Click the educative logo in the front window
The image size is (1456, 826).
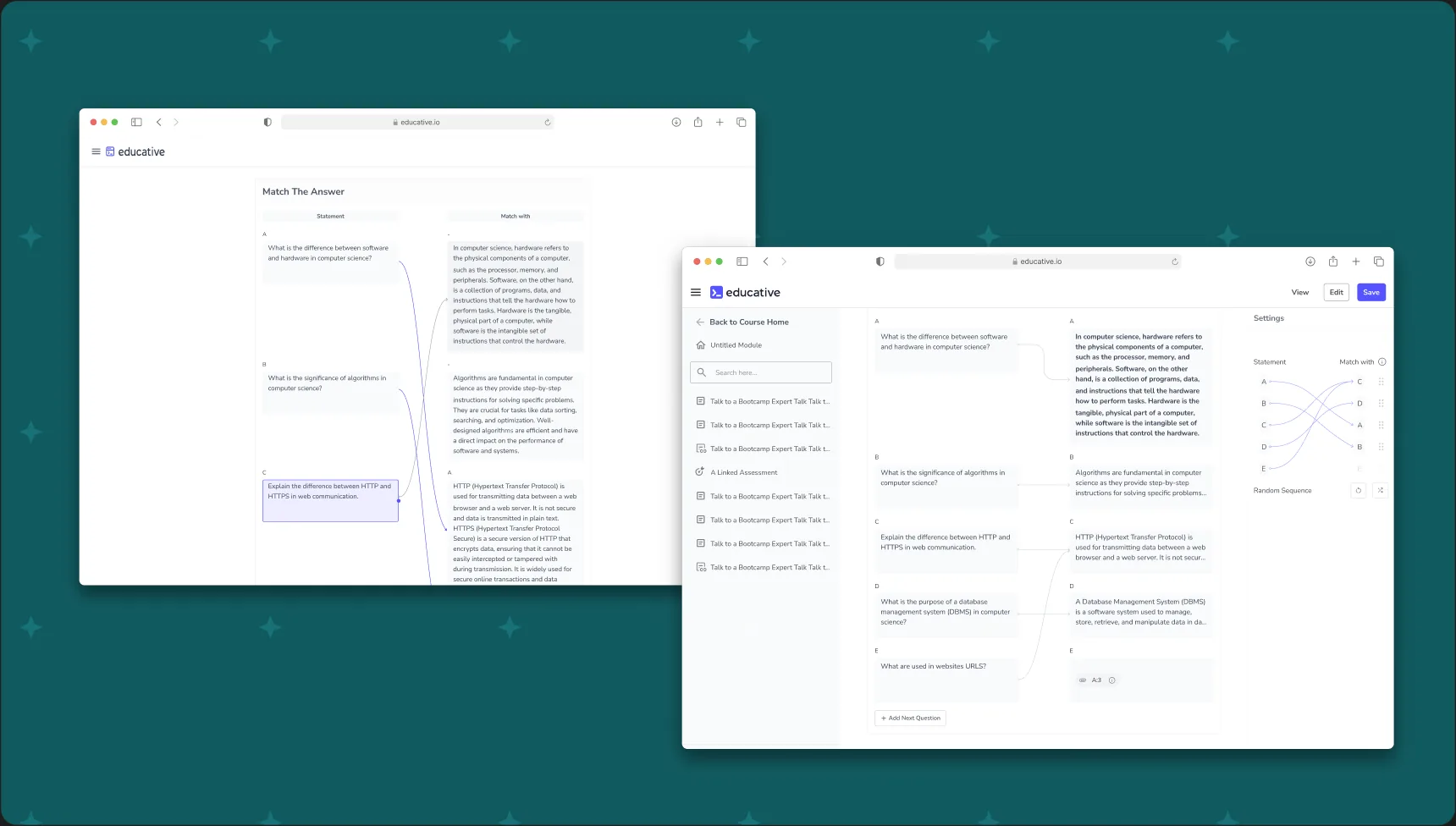point(745,293)
